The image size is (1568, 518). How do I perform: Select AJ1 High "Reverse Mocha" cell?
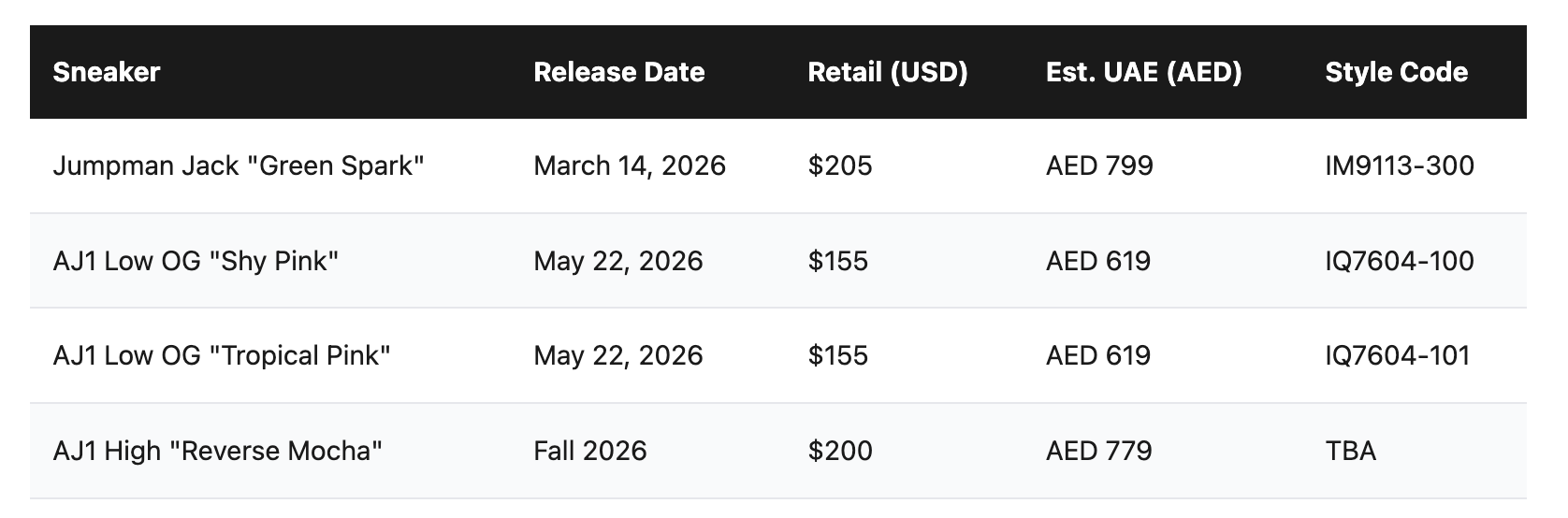[218, 451]
